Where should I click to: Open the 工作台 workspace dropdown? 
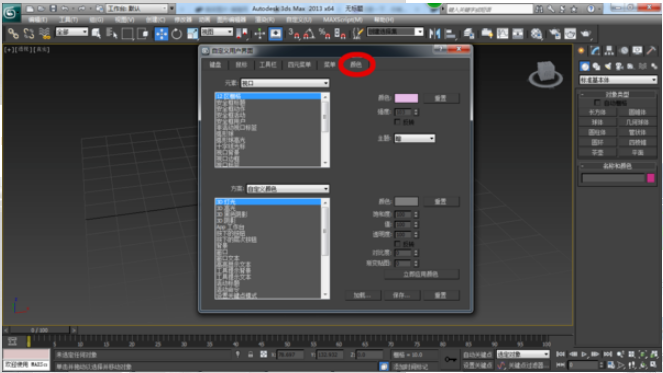click(x=137, y=8)
